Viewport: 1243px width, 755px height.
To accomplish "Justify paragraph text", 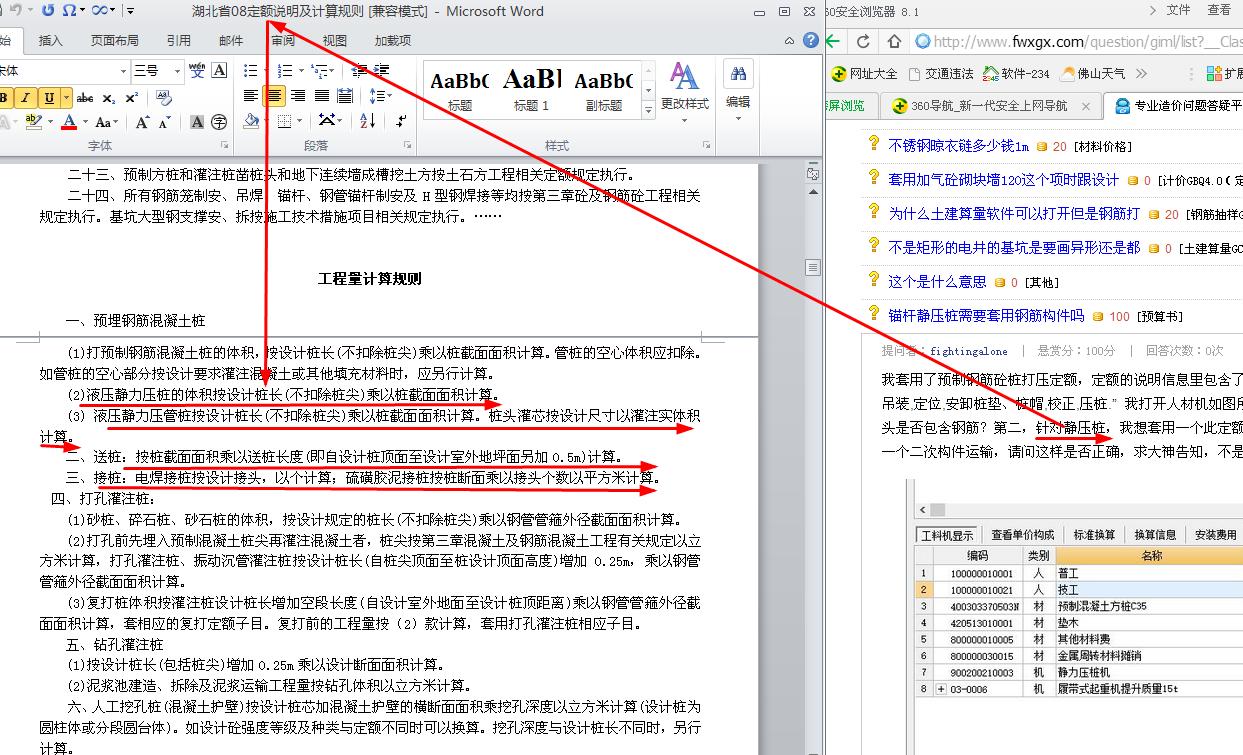I will (322, 96).
